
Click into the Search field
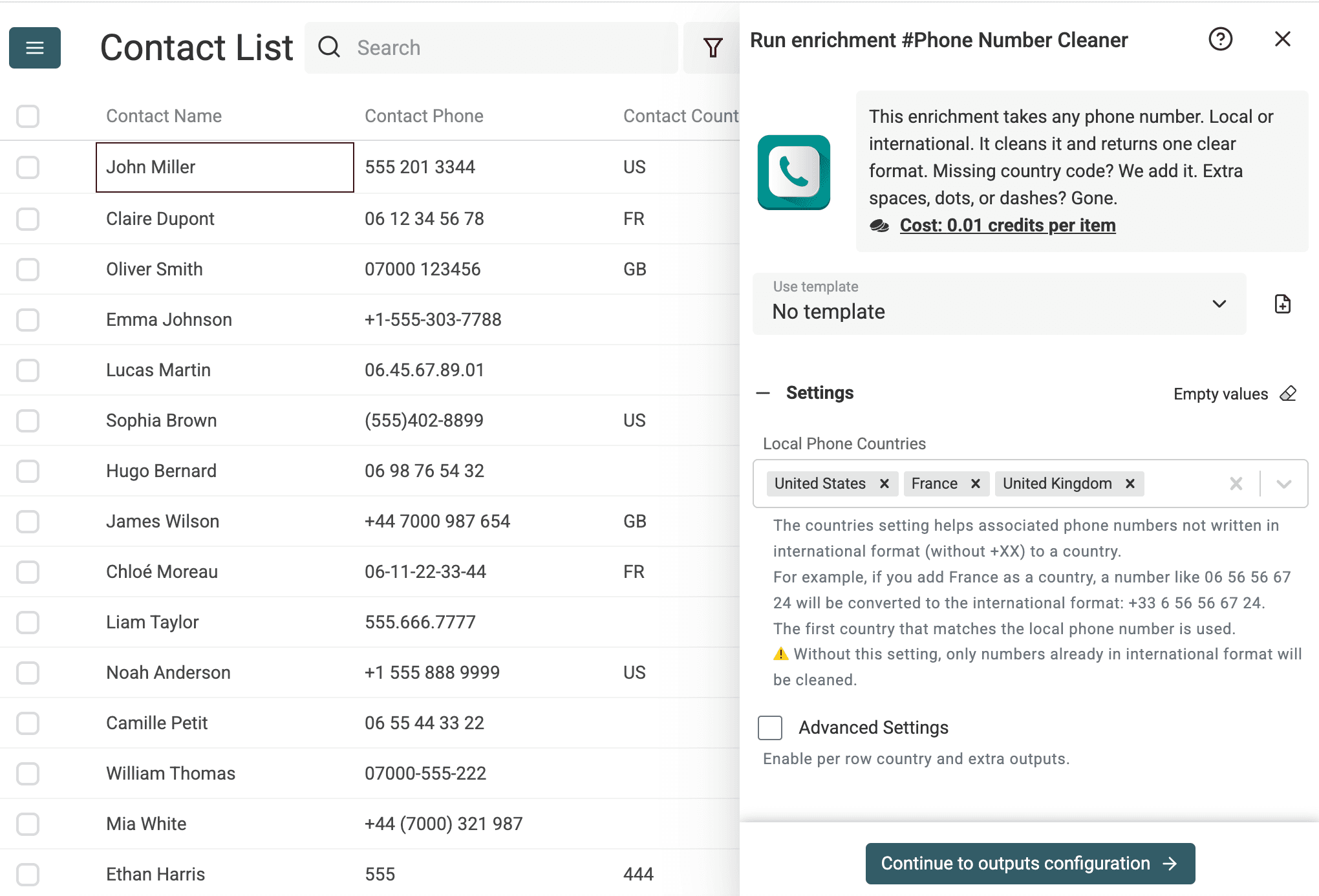[504, 48]
